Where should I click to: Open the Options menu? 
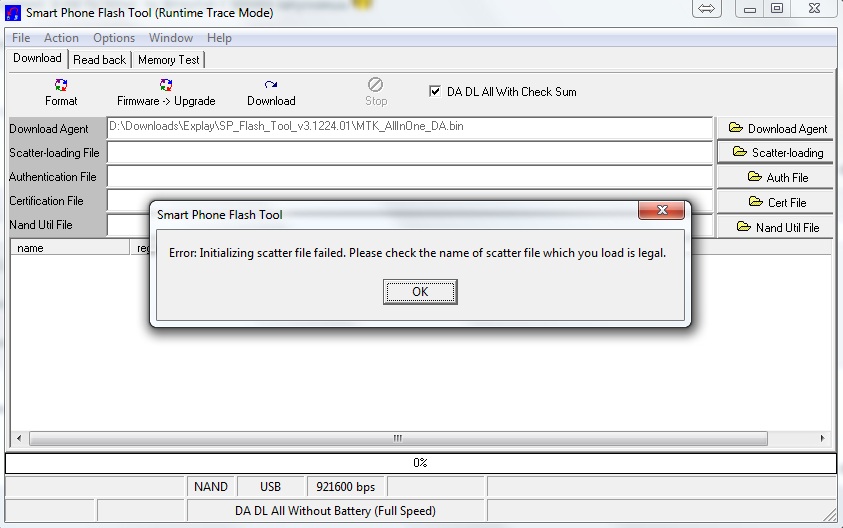coord(114,38)
